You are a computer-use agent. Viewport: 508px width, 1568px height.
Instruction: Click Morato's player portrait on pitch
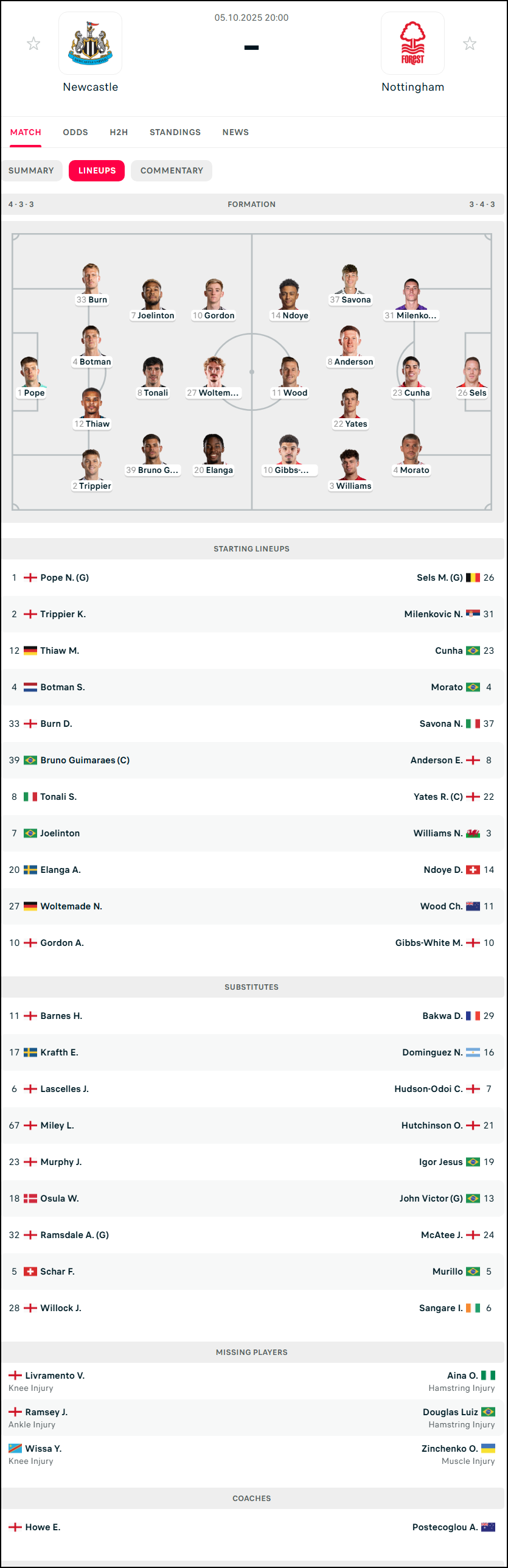411,449
